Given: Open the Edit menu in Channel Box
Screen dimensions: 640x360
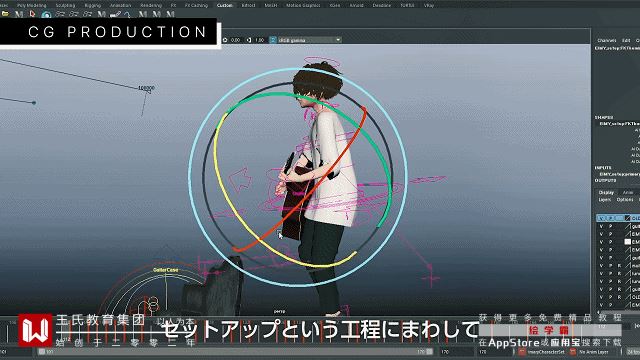Looking at the screenshot, I should (626, 40).
